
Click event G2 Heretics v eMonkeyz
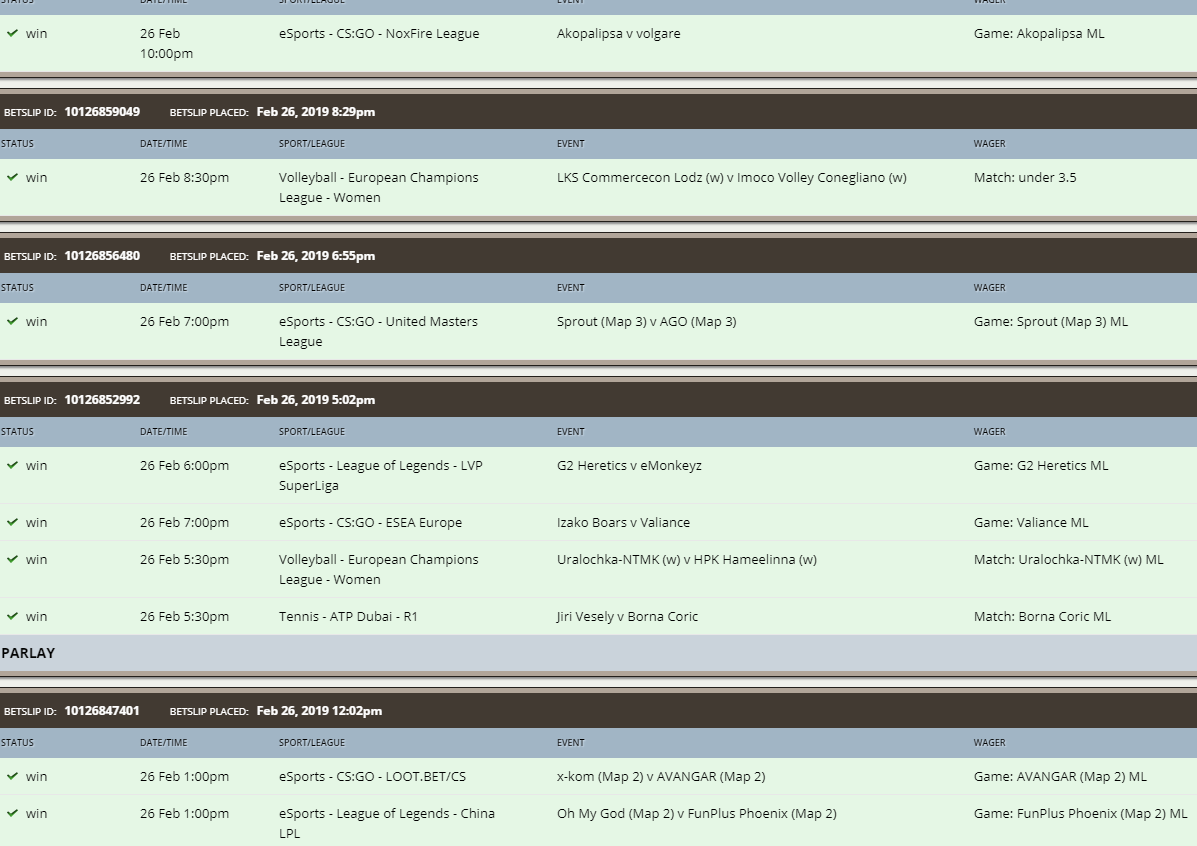(x=629, y=465)
